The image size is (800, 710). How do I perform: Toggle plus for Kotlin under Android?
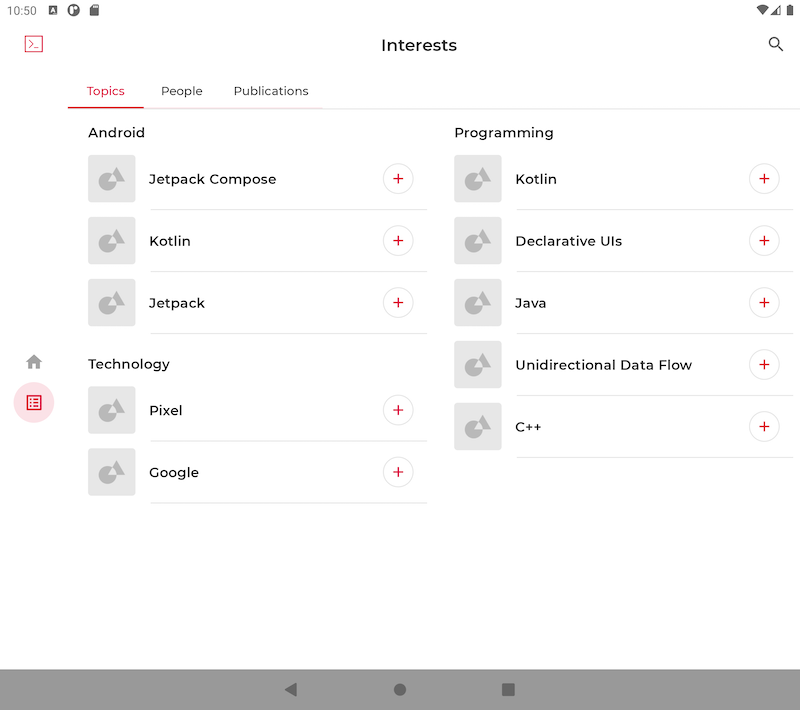398,241
